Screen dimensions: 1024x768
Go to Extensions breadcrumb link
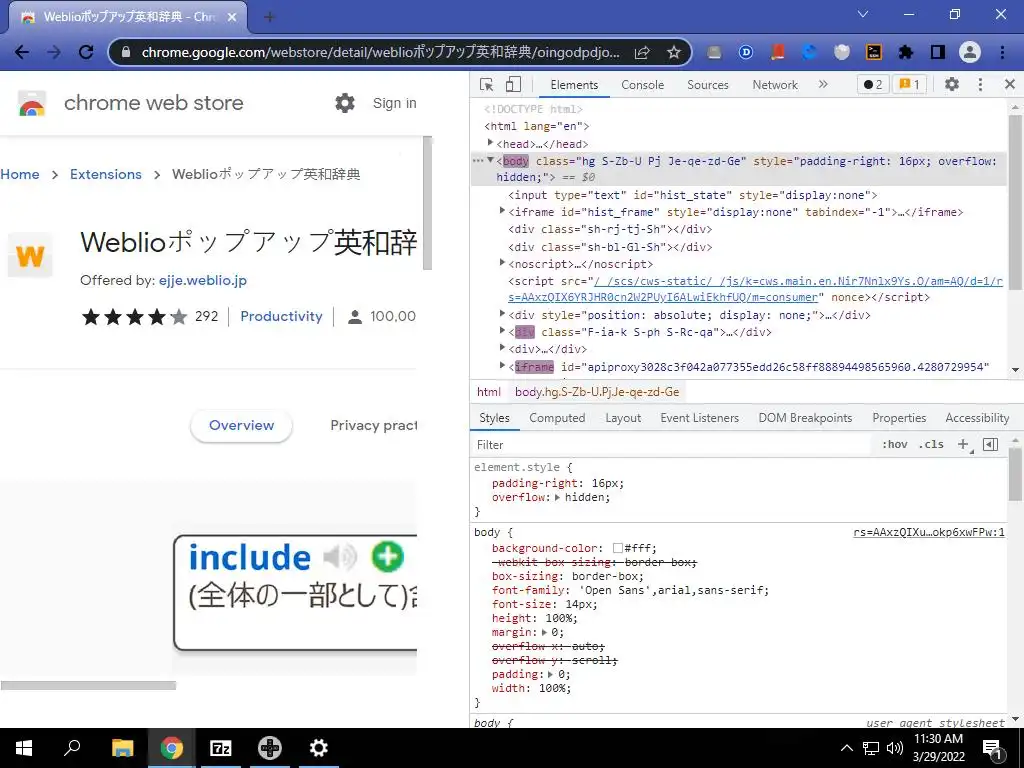click(x=106, y=174)
